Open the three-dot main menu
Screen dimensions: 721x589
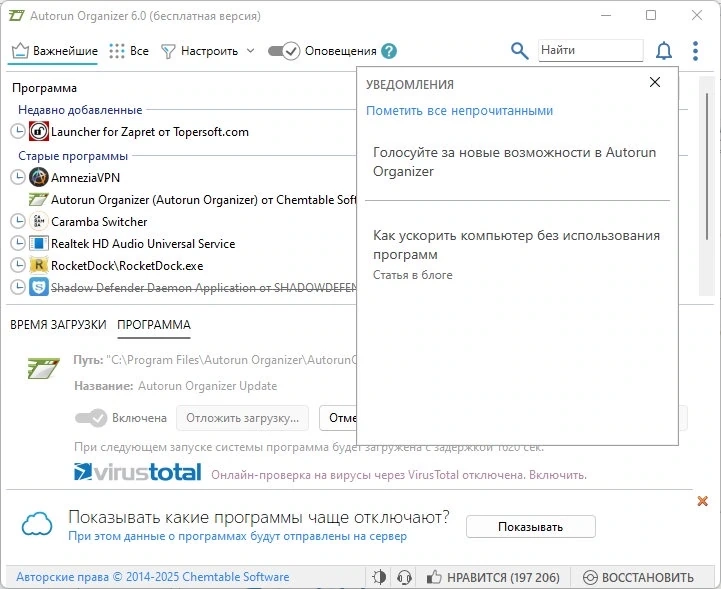click(x=695, y=51)
